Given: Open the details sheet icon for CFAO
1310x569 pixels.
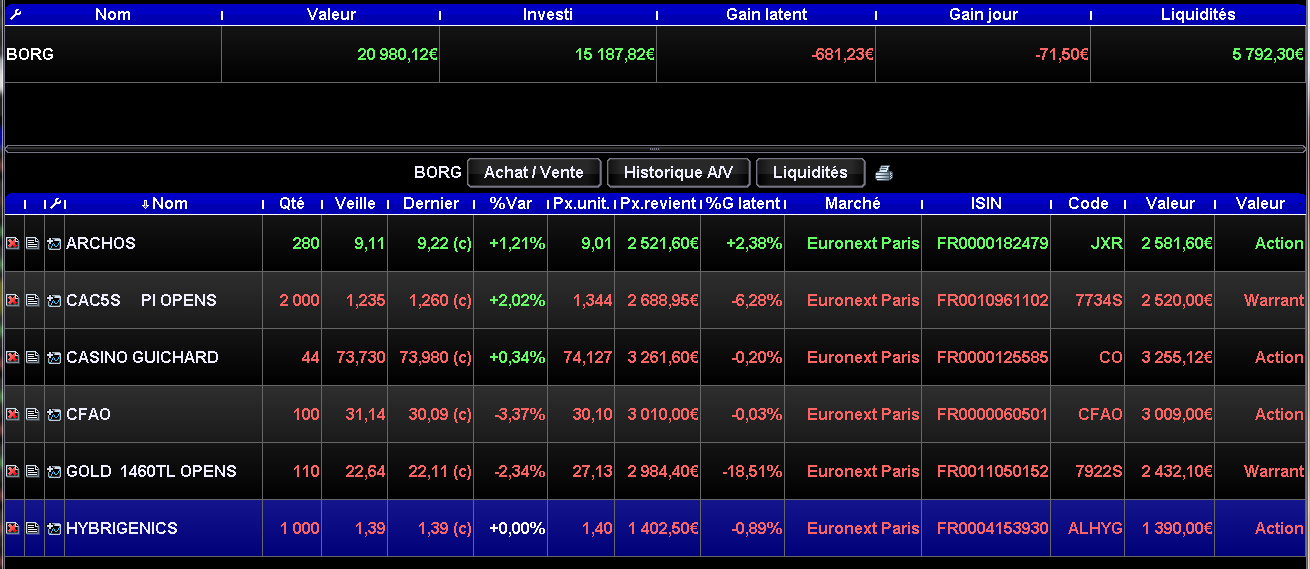Looking at the screenshot, I should (33, 414).
